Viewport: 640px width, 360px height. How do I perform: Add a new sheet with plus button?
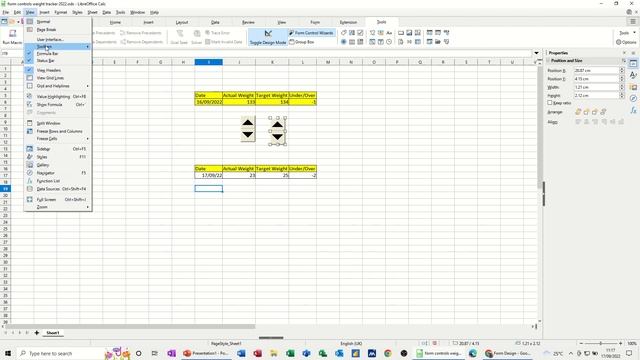[x=36, y=333]
